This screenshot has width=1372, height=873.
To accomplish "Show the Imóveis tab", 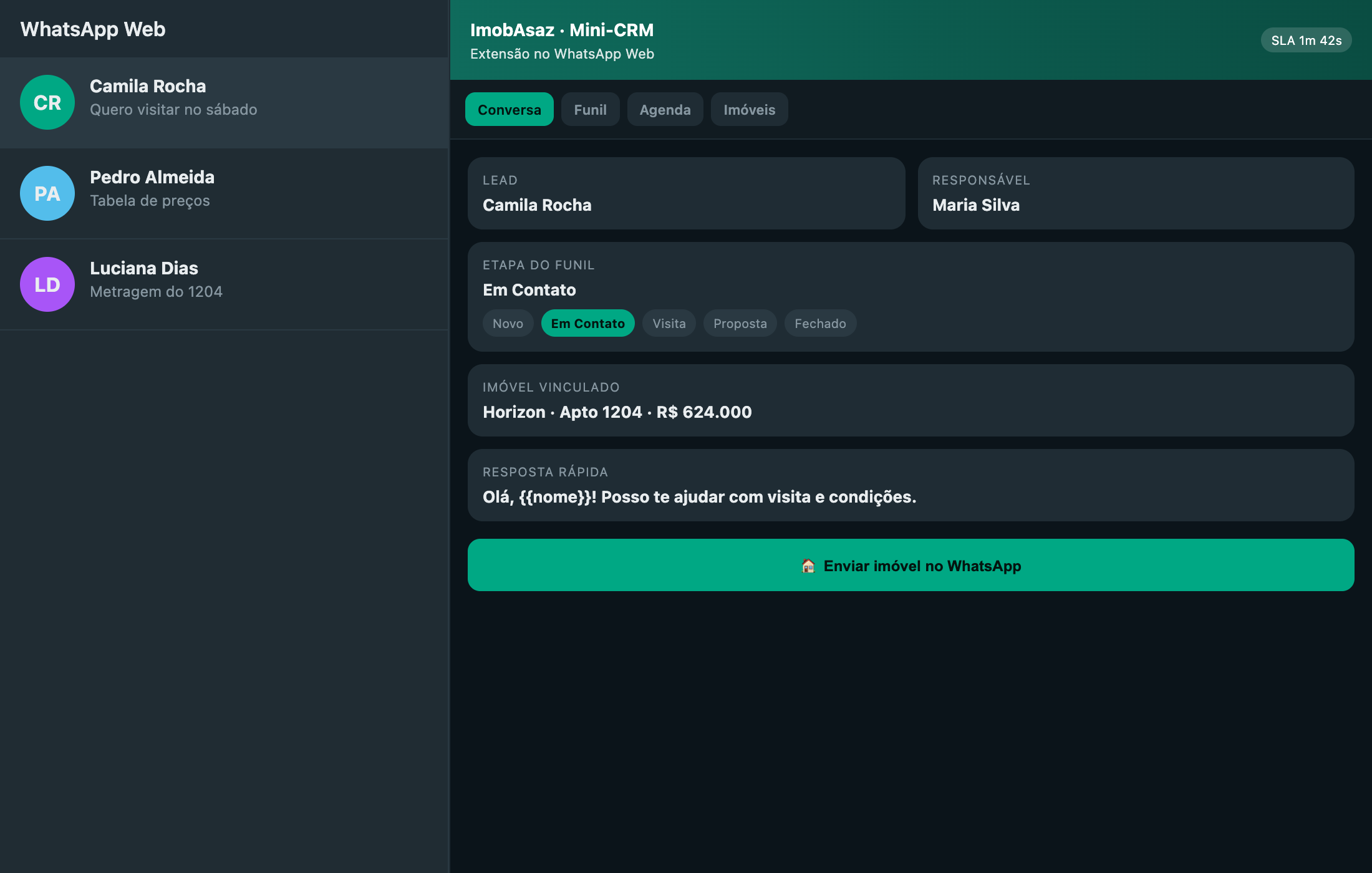I will pos(749,109).
